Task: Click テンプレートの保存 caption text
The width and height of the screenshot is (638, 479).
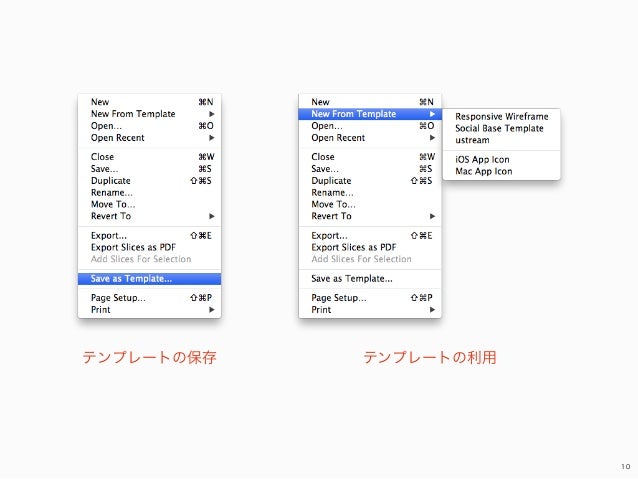Action: click(x=149, y=357)
